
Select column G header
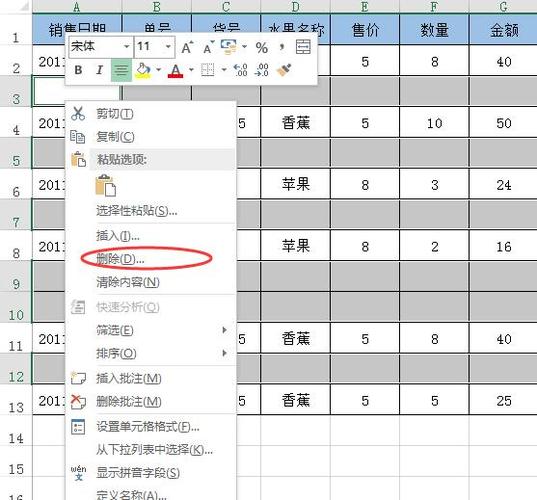(x=503, y=7)
